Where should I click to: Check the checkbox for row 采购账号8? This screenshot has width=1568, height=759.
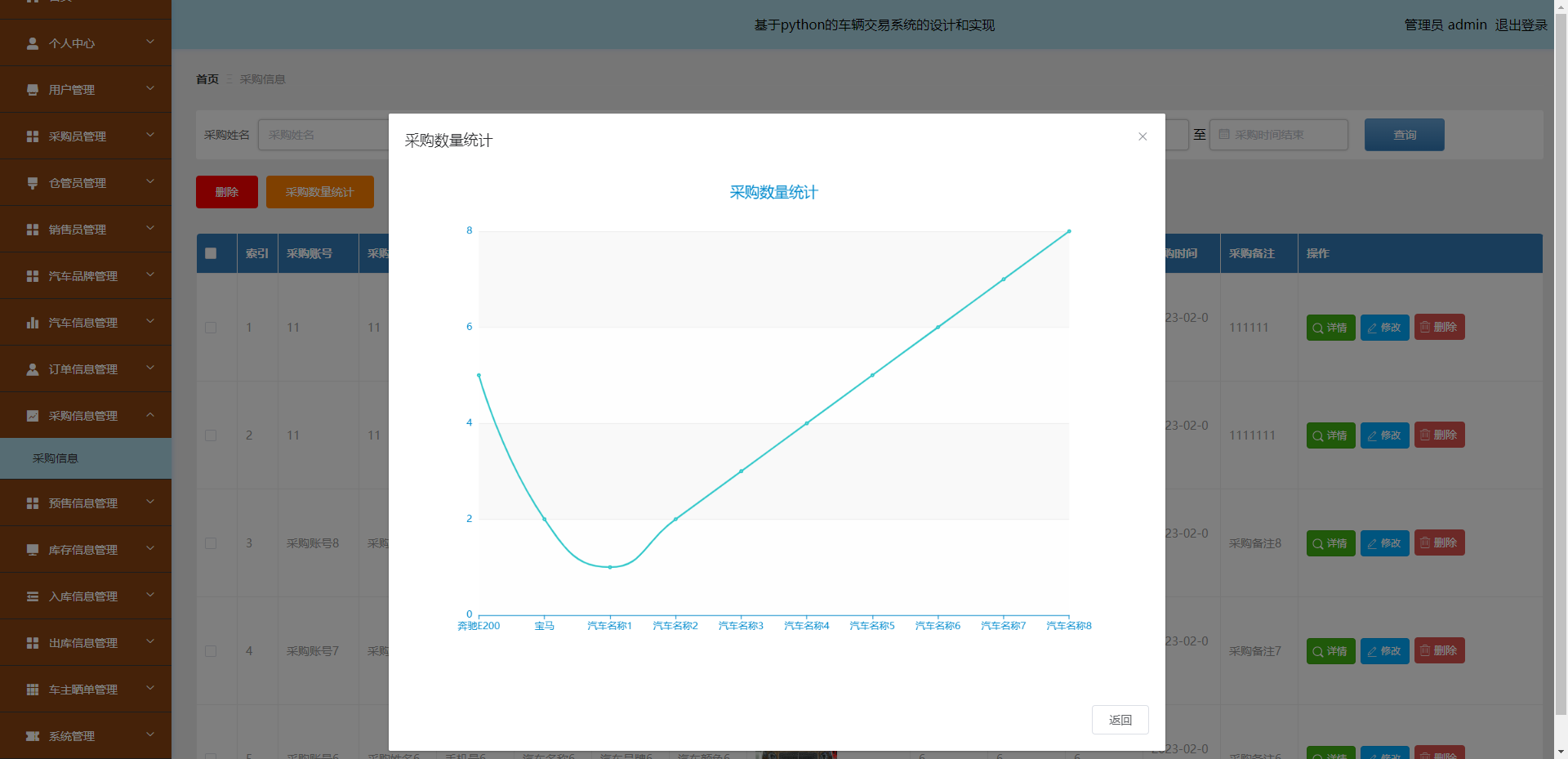tap(211, 543)
